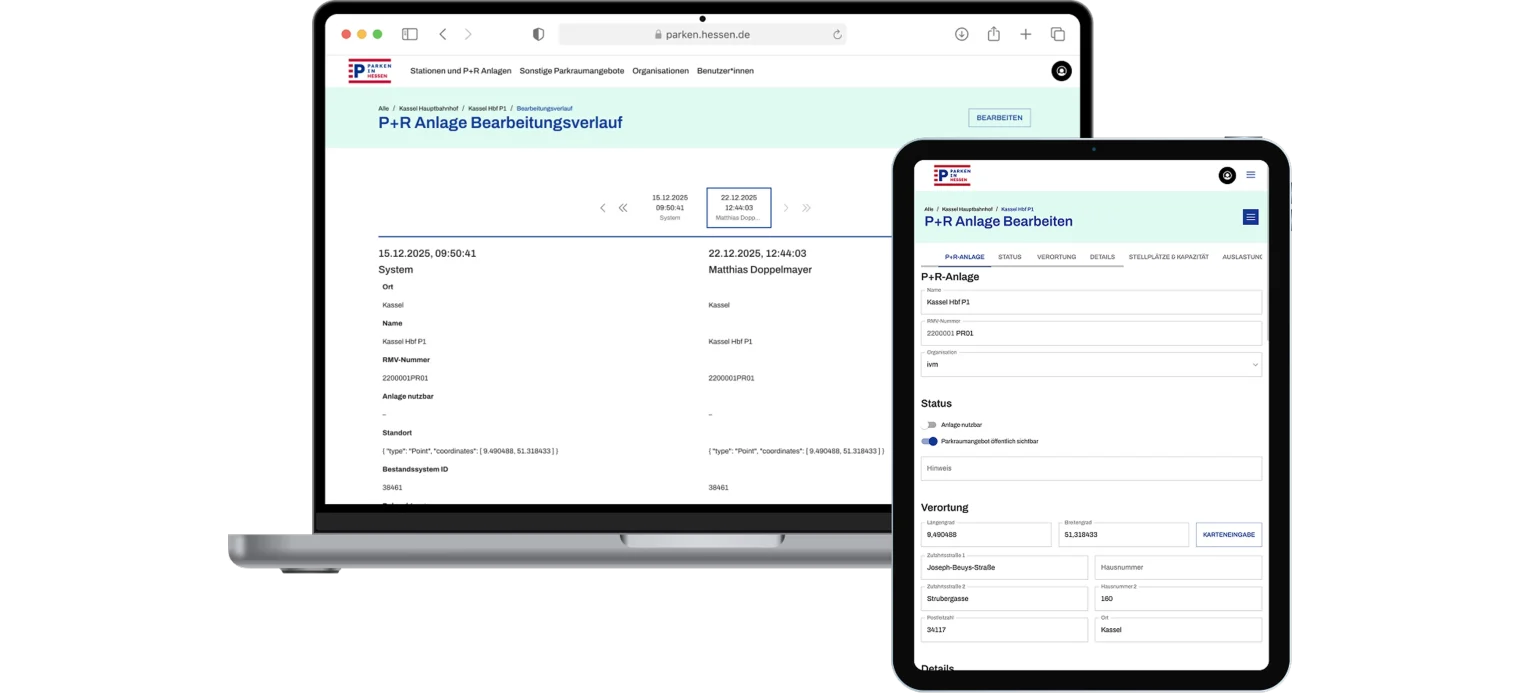Follow 'Kassel Hbf P1' breadcrumb on the laptop
This screenshot has height=693, width=1520.
[487, 108]
